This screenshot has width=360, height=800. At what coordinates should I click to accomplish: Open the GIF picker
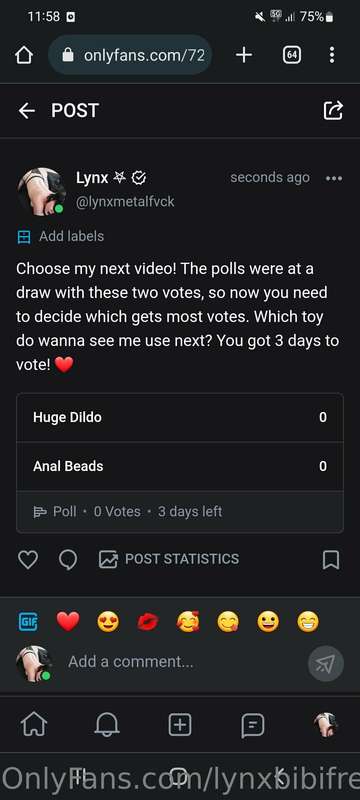(x=28, y=621)
